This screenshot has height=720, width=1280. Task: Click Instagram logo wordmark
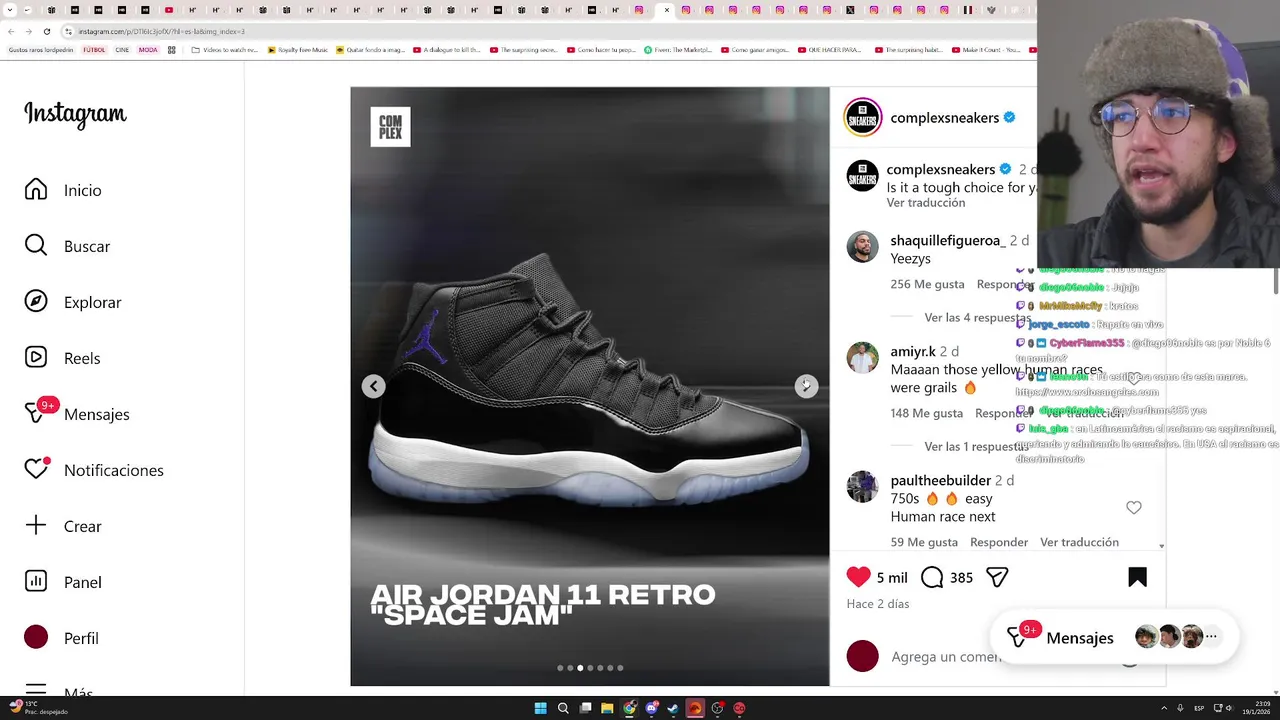click(x=75, y=115)
